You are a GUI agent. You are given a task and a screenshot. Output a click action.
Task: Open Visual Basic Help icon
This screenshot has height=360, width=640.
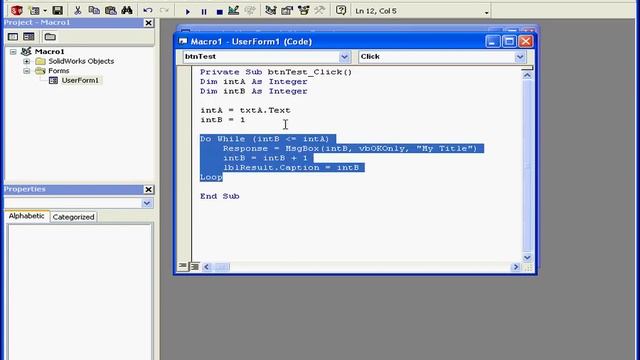coord(341,10)
